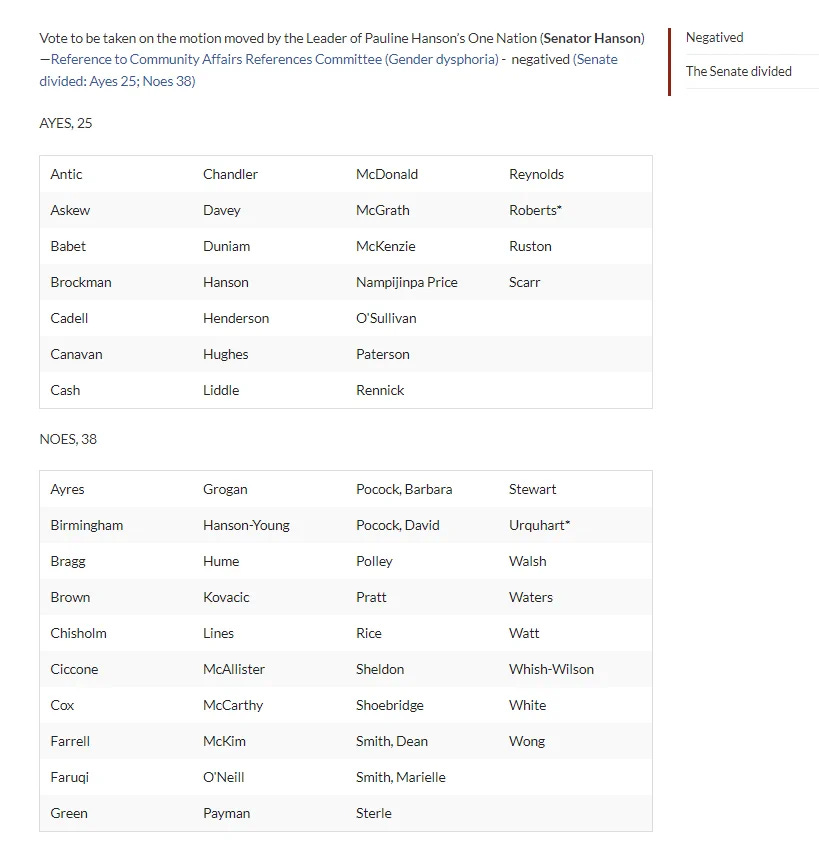Select 'Brown' in the Noes table
The image size is (819, 847).
point(70,597)
